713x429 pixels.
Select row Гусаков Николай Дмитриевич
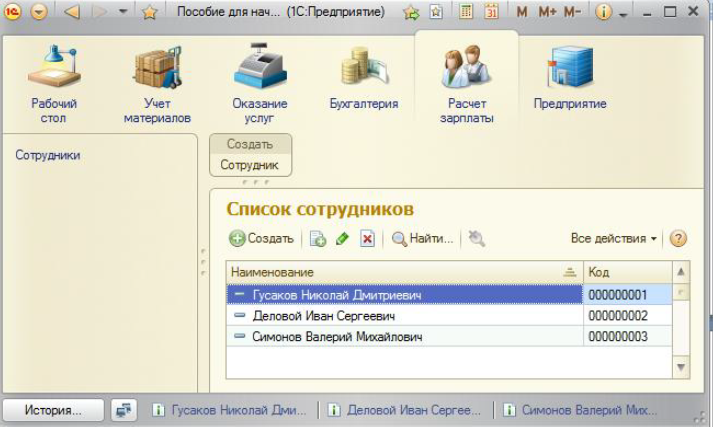[405, 295]
